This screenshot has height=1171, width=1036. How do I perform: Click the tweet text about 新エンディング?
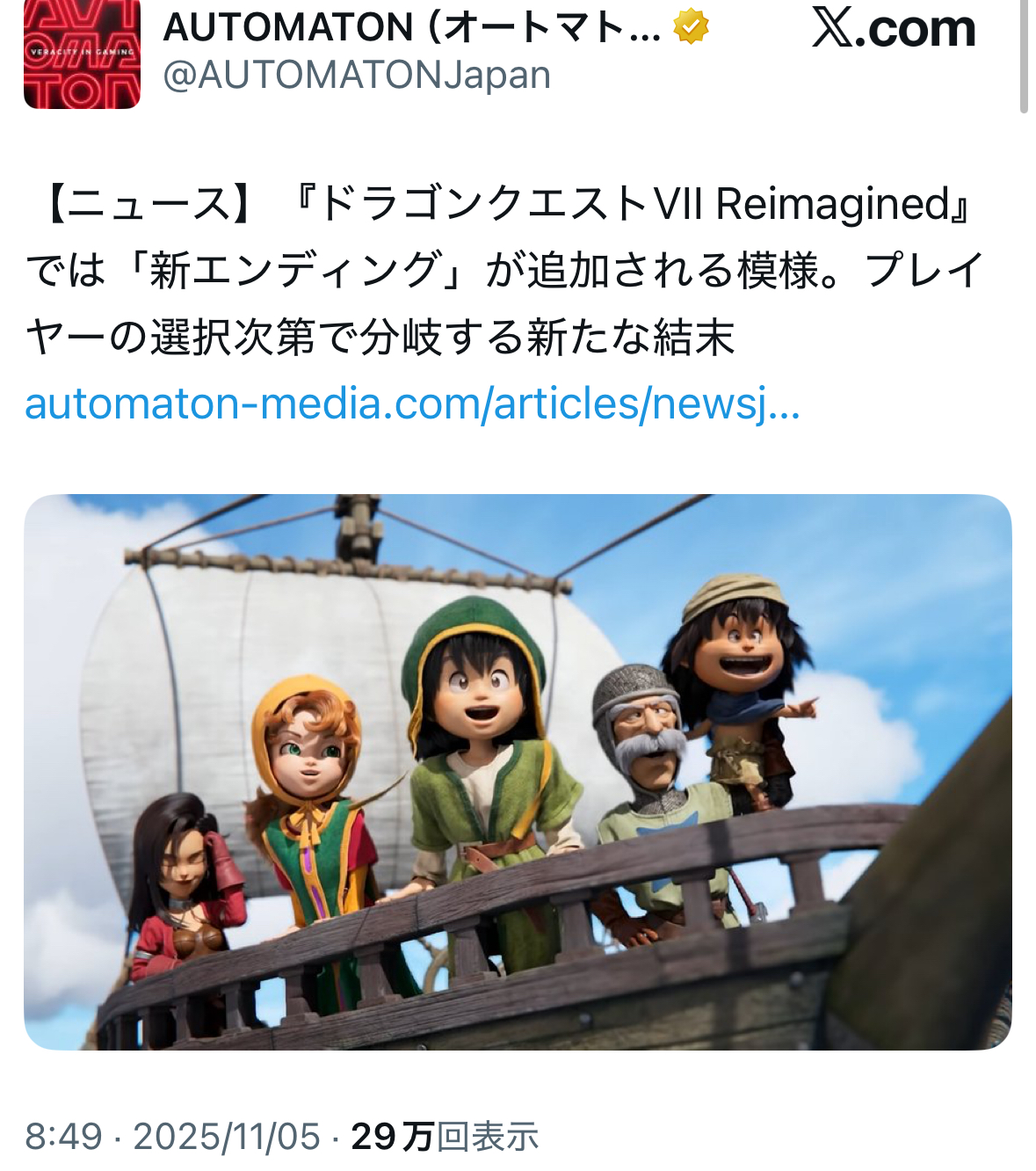coord(504,271)
